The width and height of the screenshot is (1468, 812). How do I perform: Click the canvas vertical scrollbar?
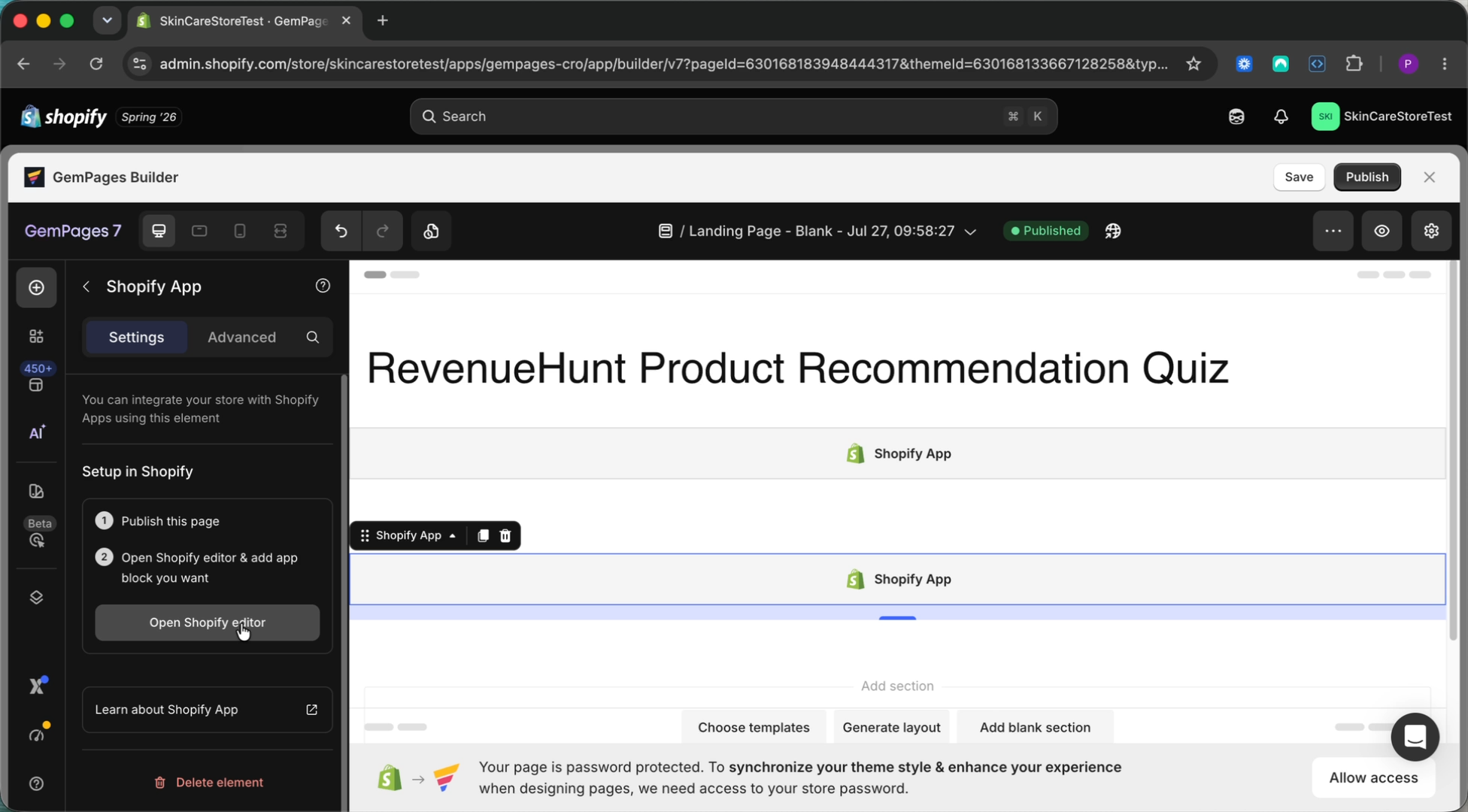coord(1453,451)
